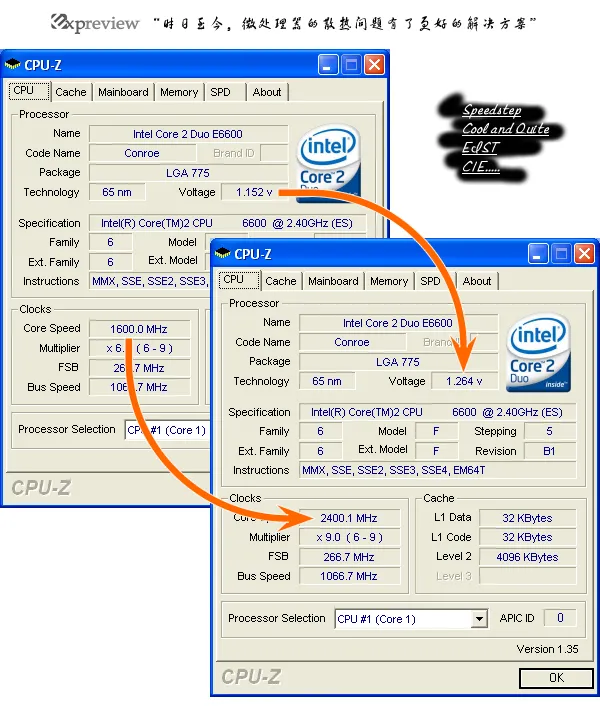Switch to the Memory tab in front window
This screenshot has width=600, height=709.
click(389, 281)
